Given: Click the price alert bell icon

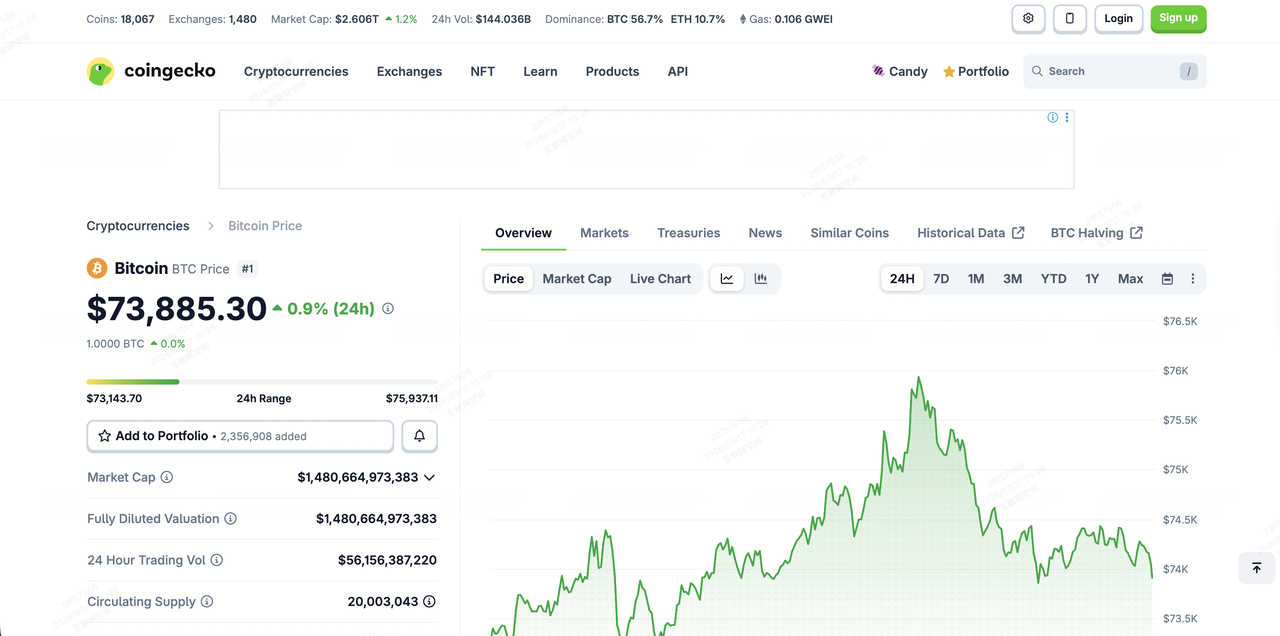Looking at the screenshot, I should pos(419,436).
